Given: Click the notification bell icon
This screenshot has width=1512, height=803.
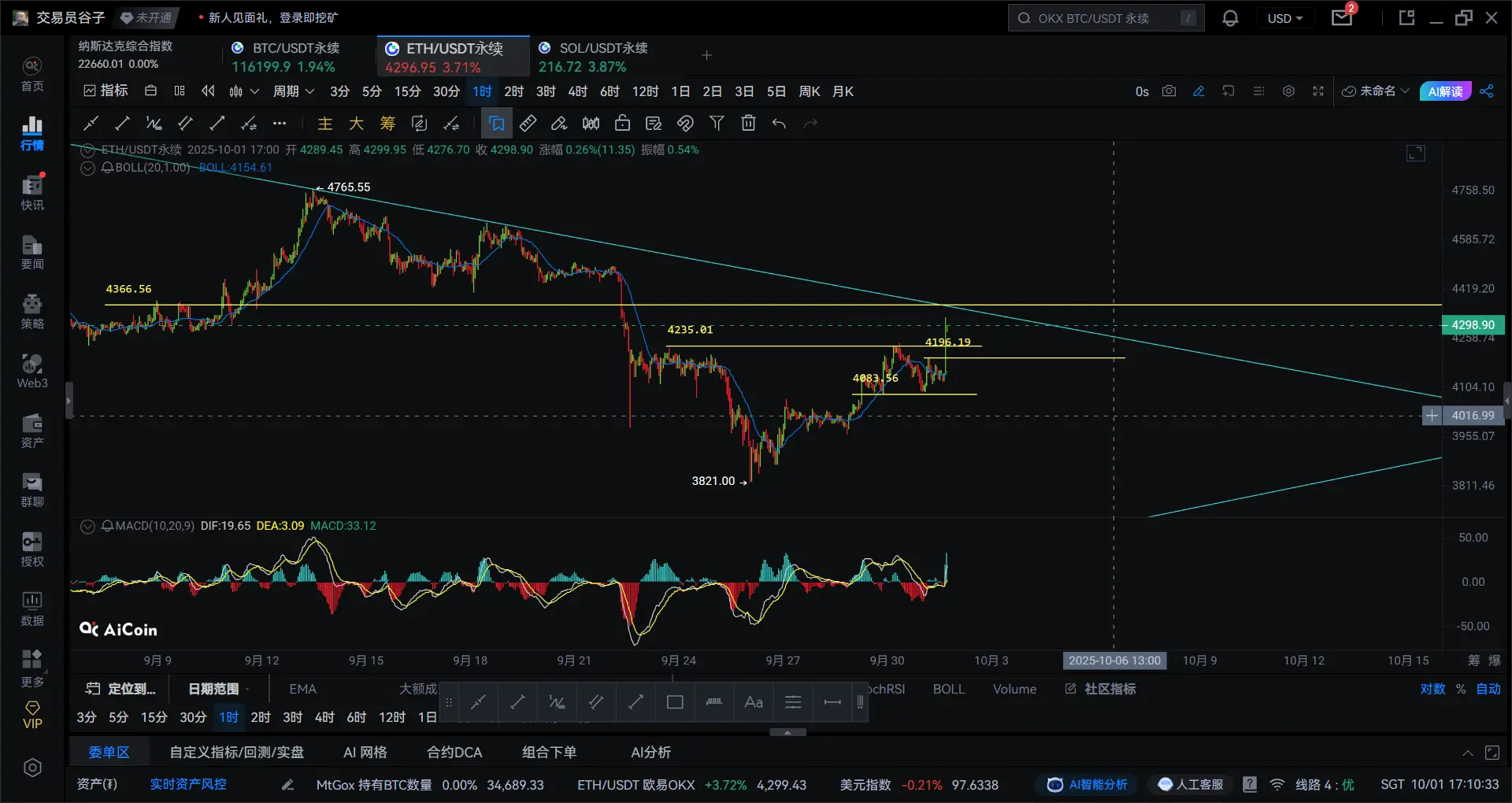Looking at the screenshot, I should pyautogui.click(x=1230, y=18).
